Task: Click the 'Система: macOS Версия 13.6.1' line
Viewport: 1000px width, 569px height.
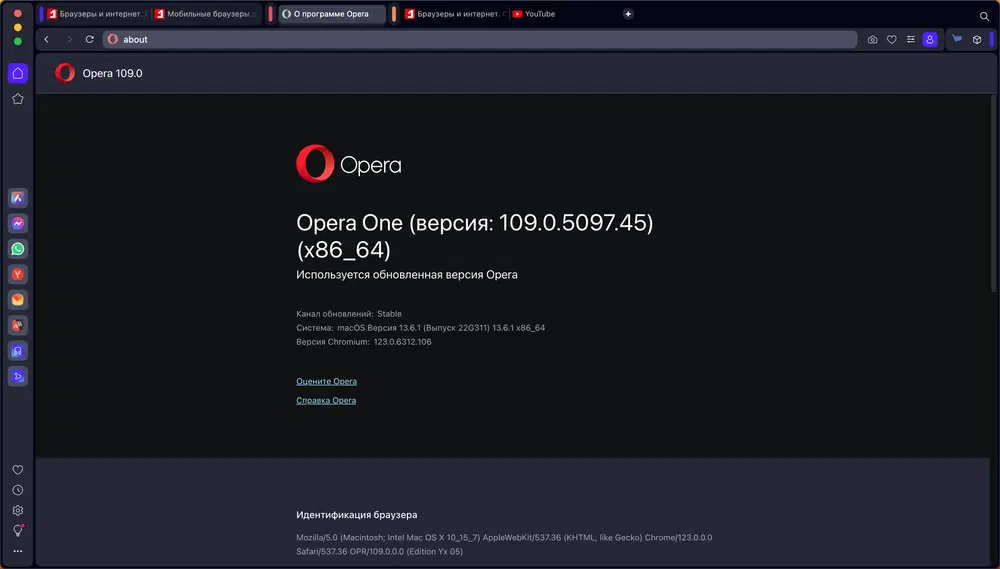Action: pyautogui.click(x=420, y=328)
